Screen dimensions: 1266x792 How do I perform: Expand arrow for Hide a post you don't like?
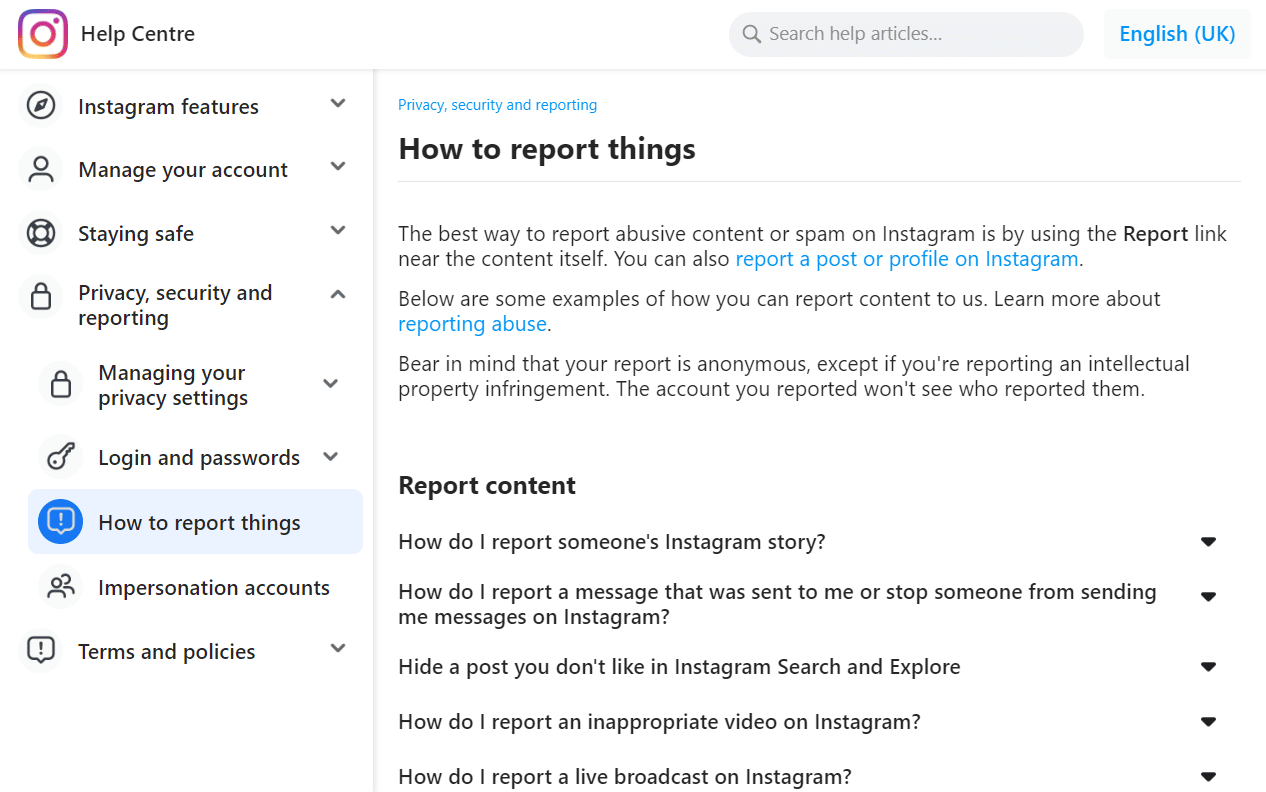[1208, 667]
